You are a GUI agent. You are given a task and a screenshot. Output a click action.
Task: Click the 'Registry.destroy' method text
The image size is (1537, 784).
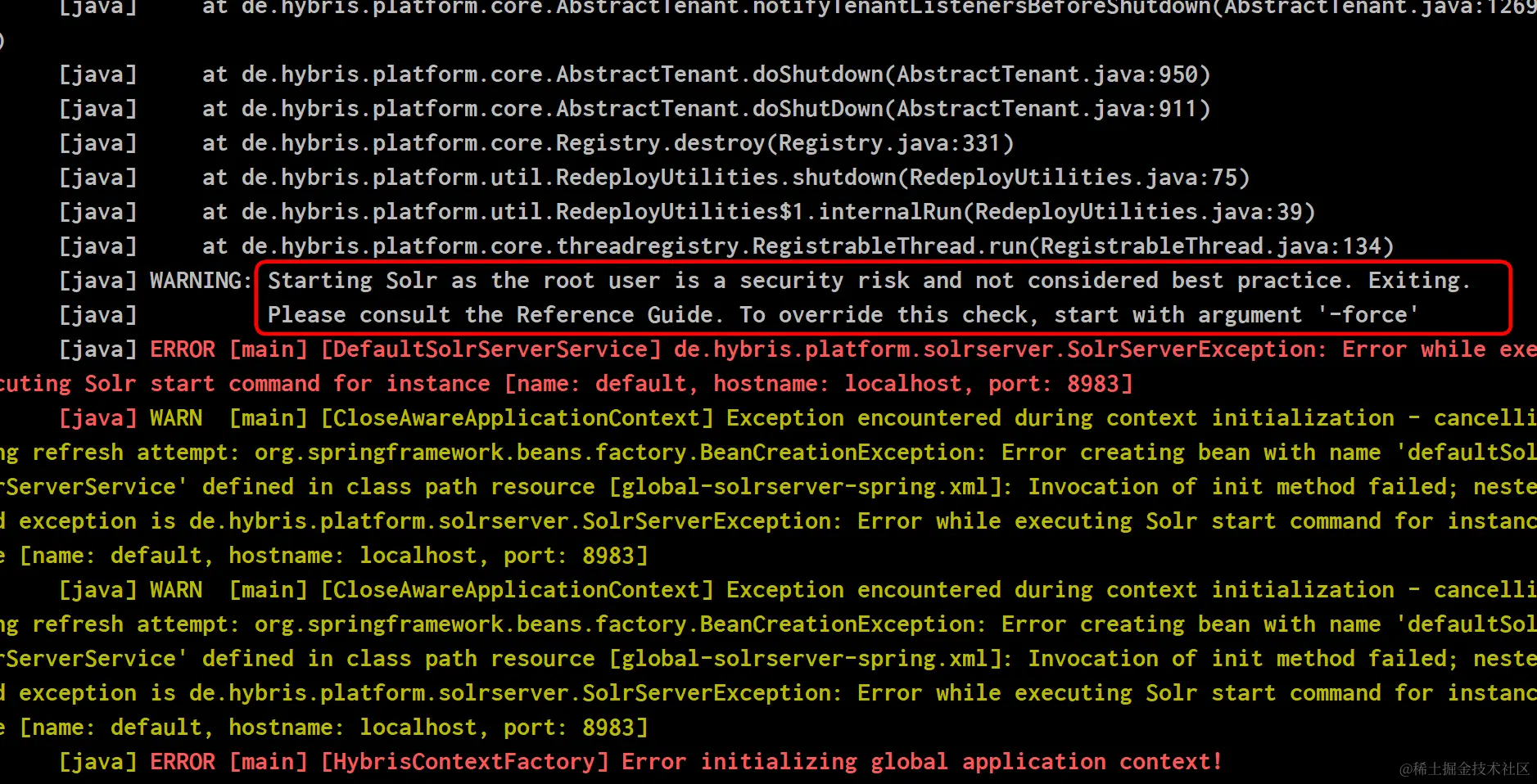coord(661,143)
